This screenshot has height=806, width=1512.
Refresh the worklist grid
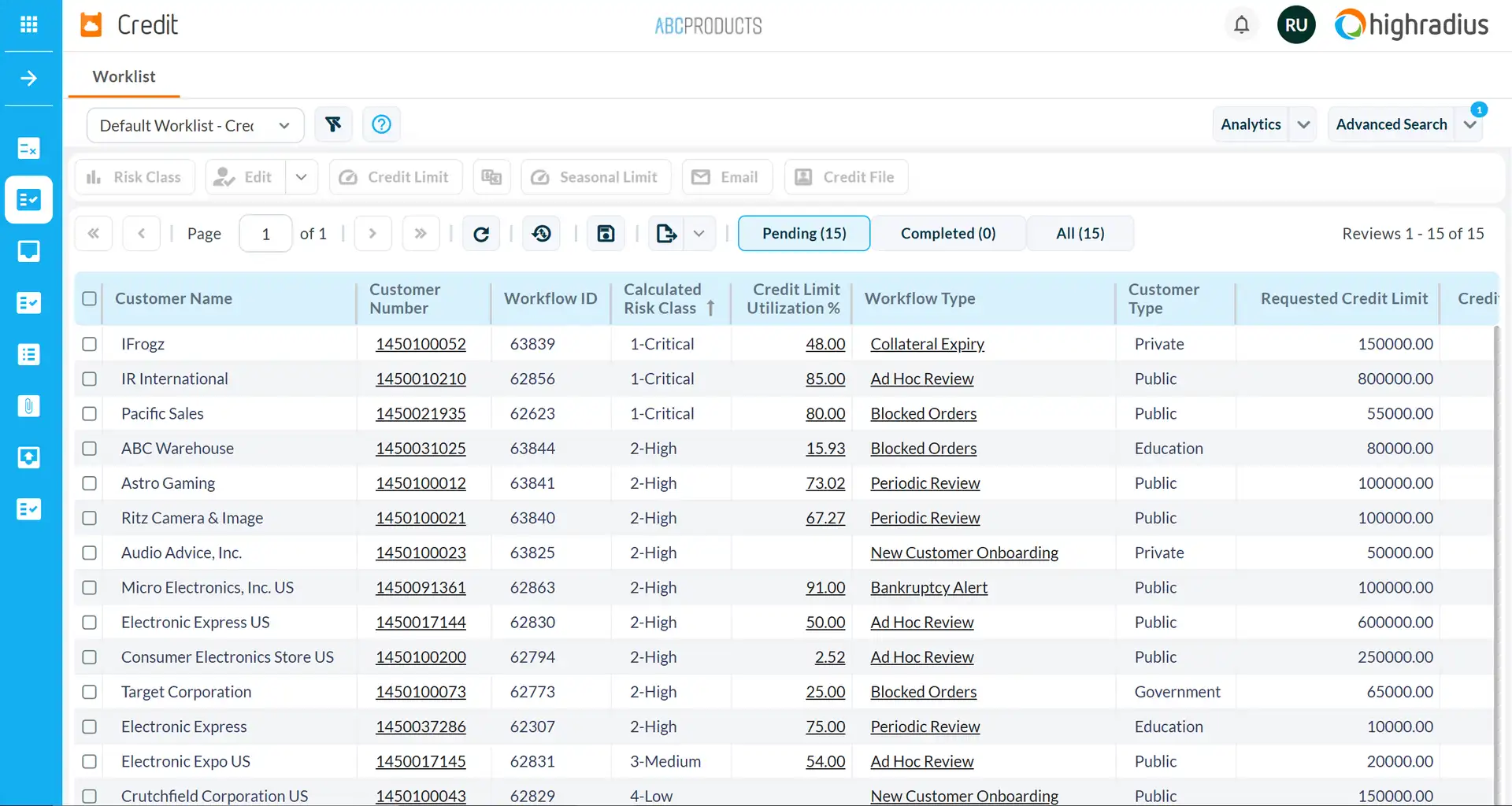481,233
